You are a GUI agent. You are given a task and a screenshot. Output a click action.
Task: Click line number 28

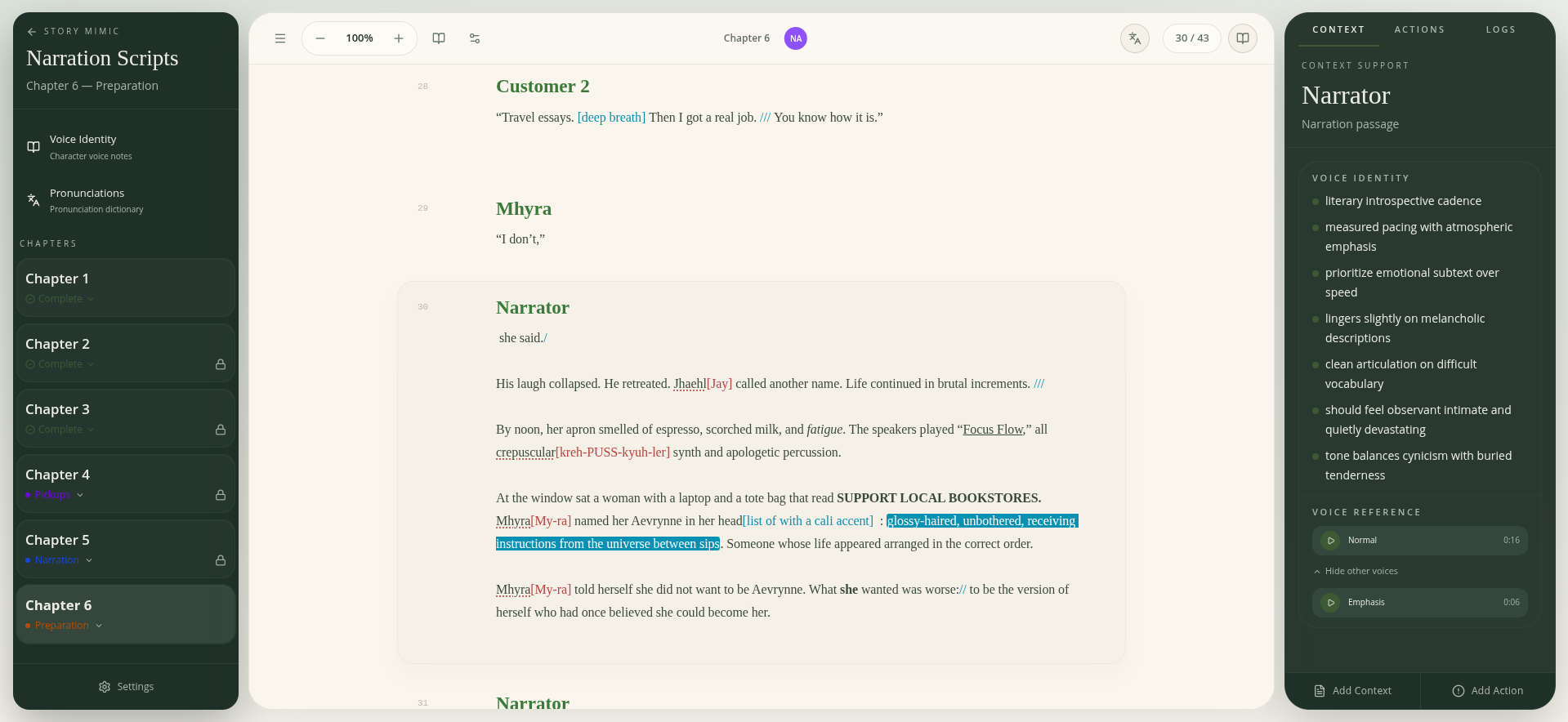[422, 87]
